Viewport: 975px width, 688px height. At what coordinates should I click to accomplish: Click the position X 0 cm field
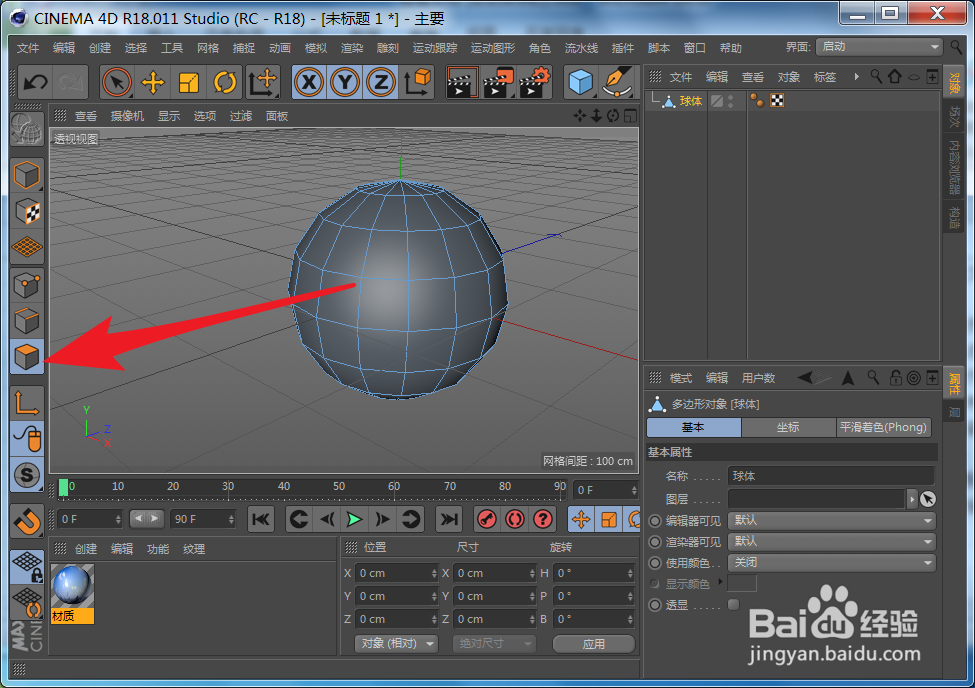coord(396,573)
